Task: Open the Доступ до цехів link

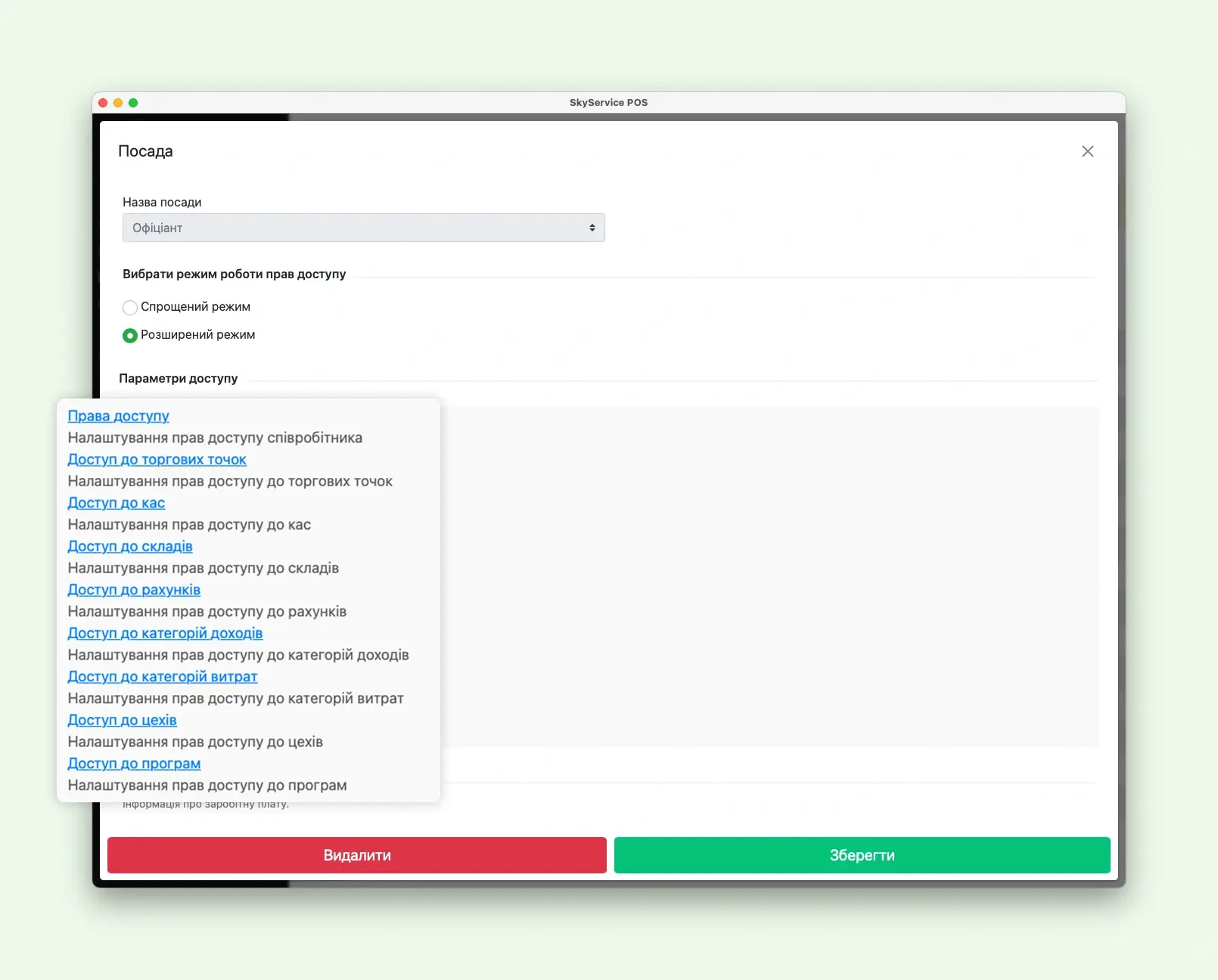Action: [122, 720]
